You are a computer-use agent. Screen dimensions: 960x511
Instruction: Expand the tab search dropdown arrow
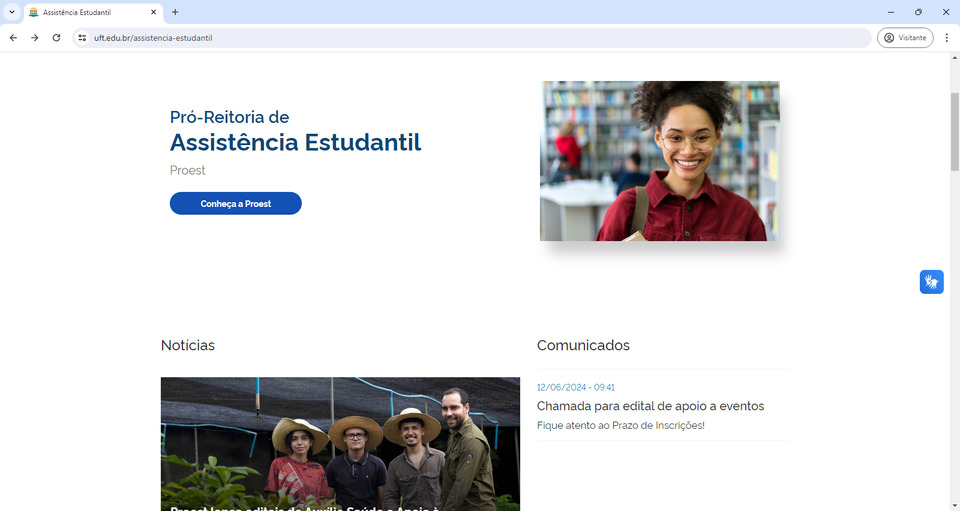click(11, 12)
